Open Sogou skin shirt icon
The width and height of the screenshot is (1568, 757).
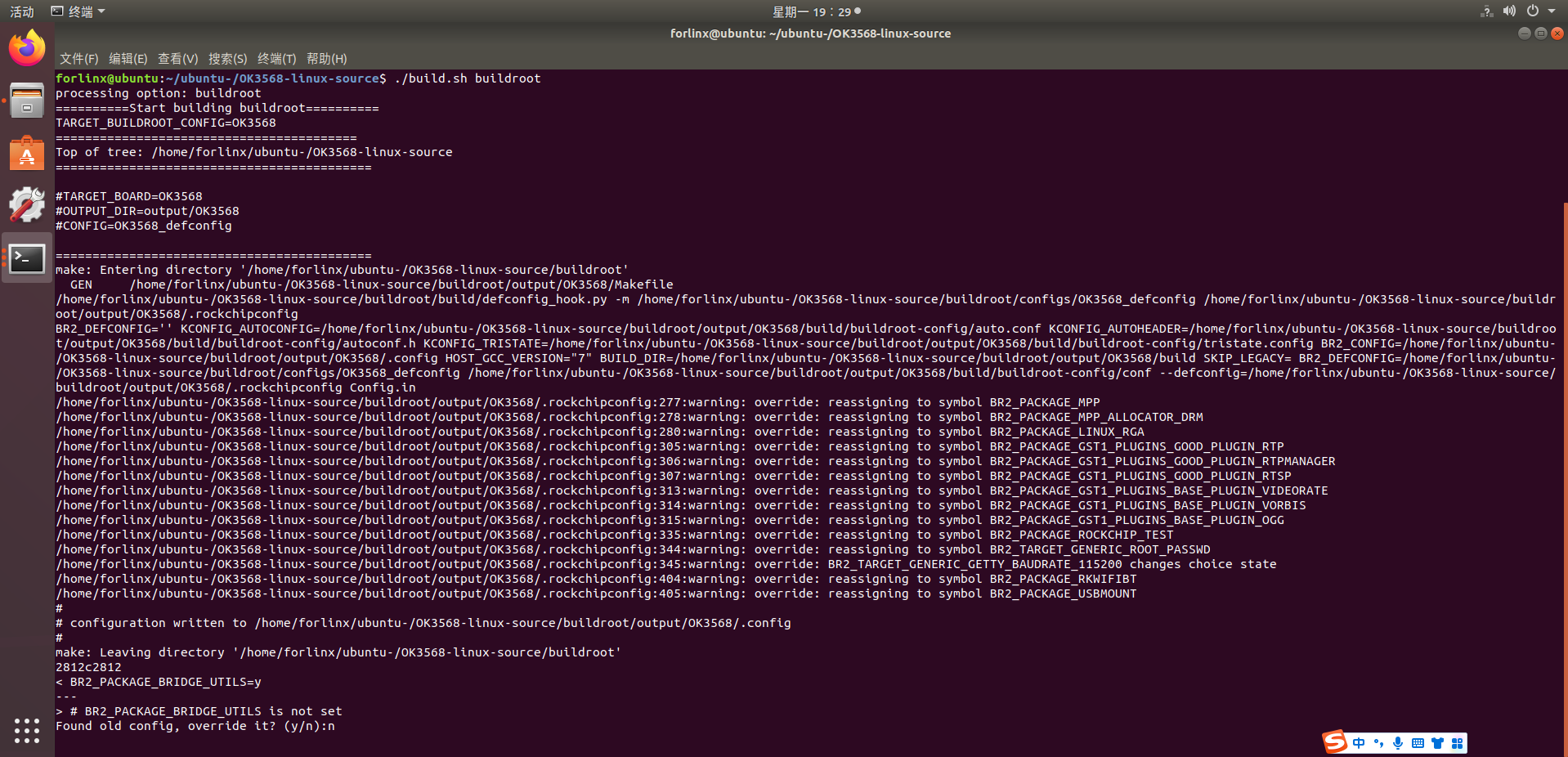click(1437, 743)
